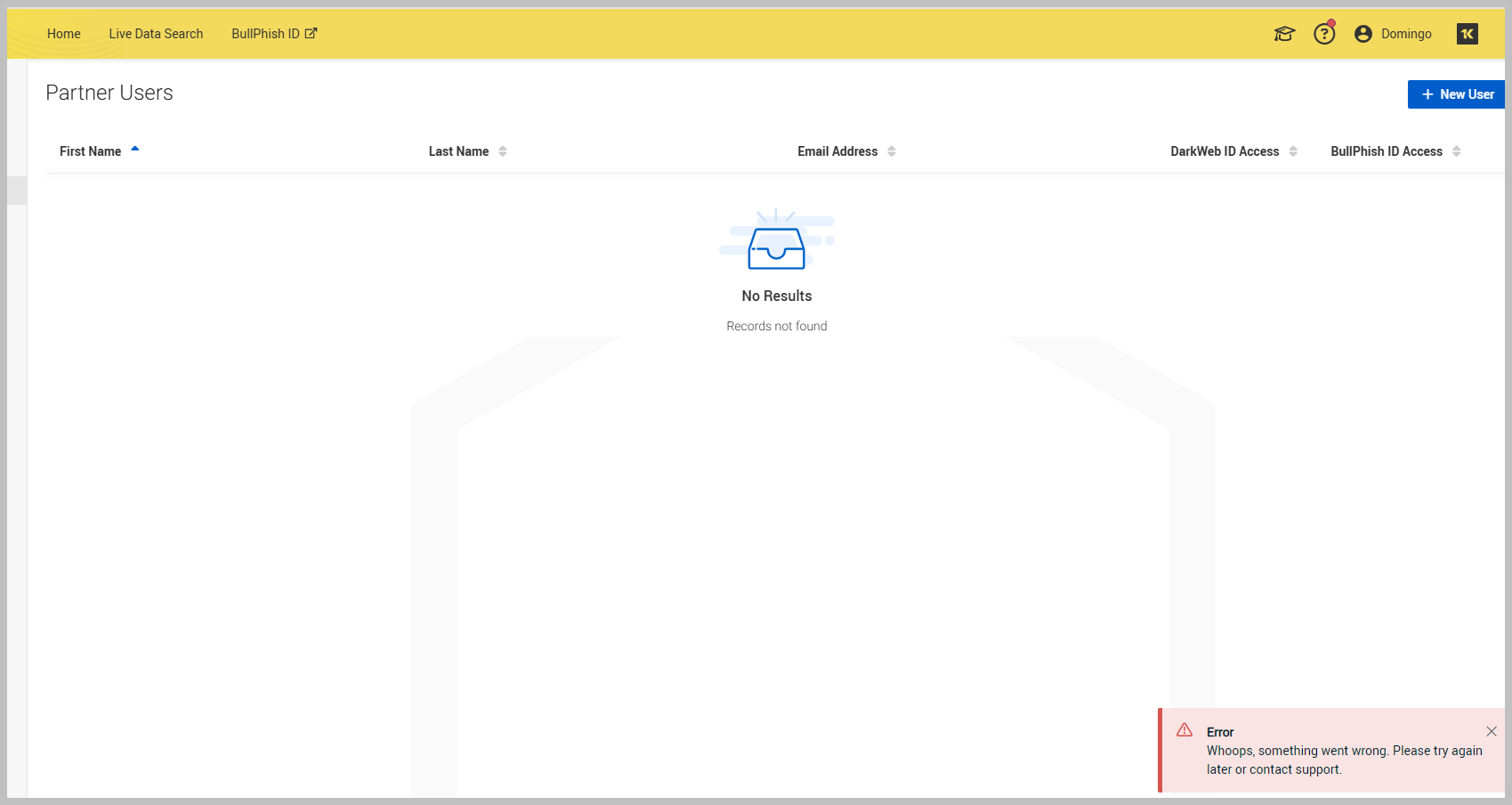This screenshot has width=1512, height=805.
Task: Click the external link icon beside BullPhish ID
Action: pos(311,33)
